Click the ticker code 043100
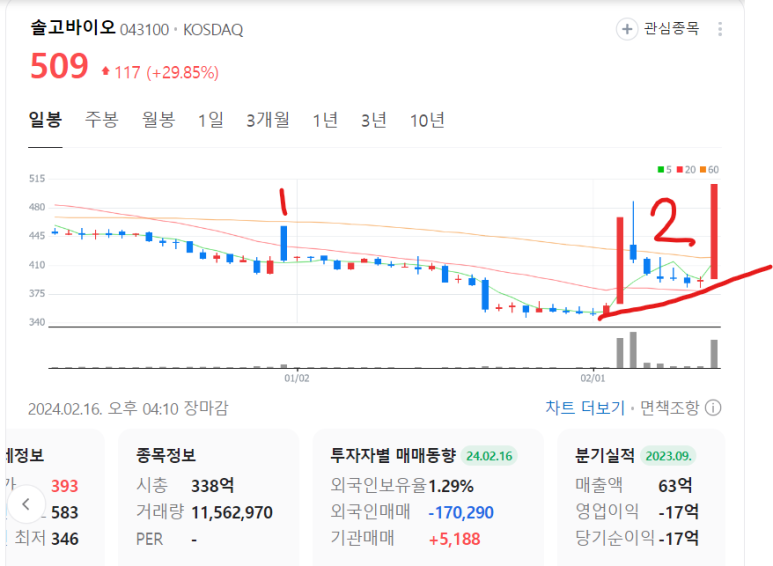This screenshot has width=773, height=566. point(144,30)
